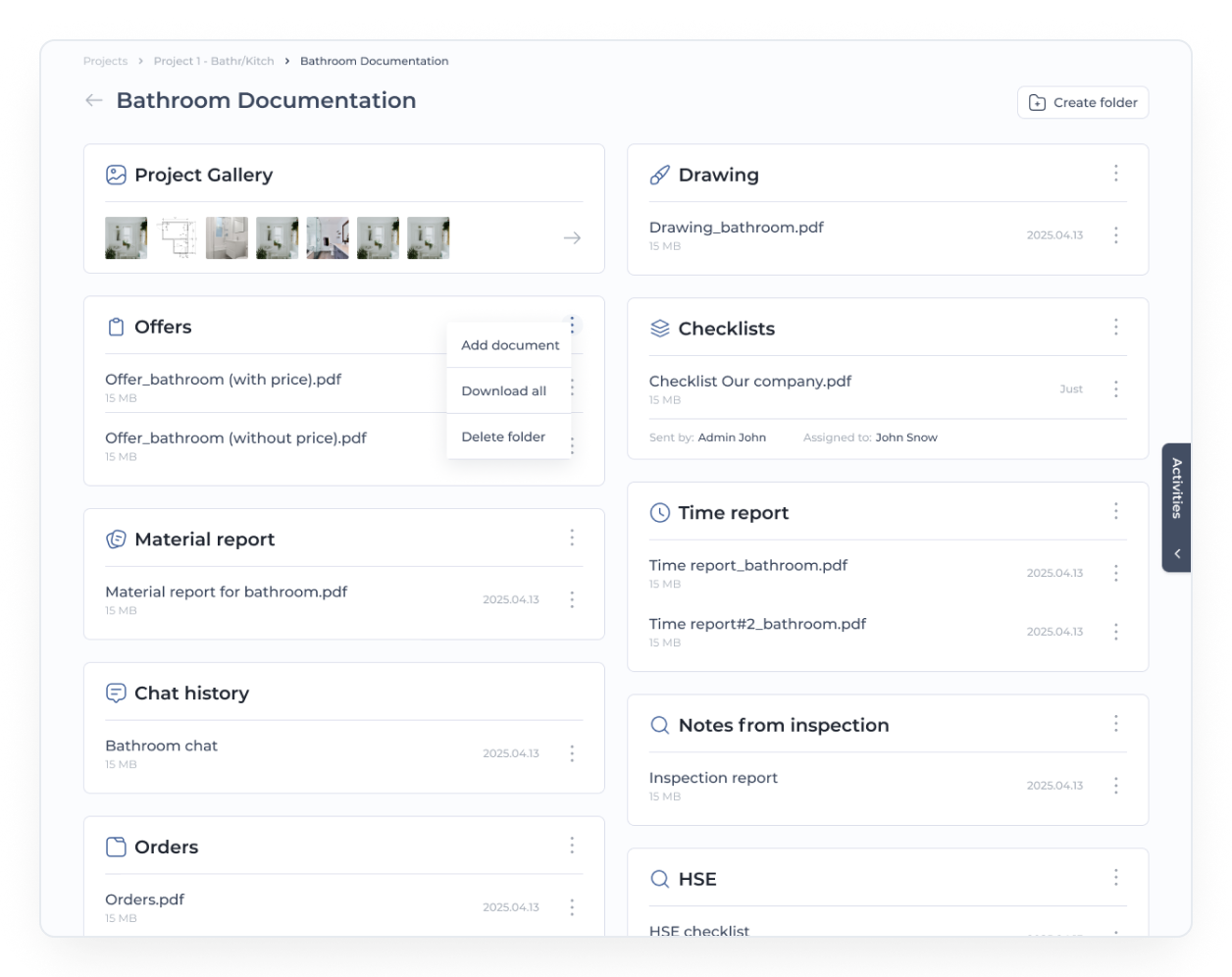Open options for Bathroom chat entry
The height and width of the screenshot is (977, 1232).
572,753
